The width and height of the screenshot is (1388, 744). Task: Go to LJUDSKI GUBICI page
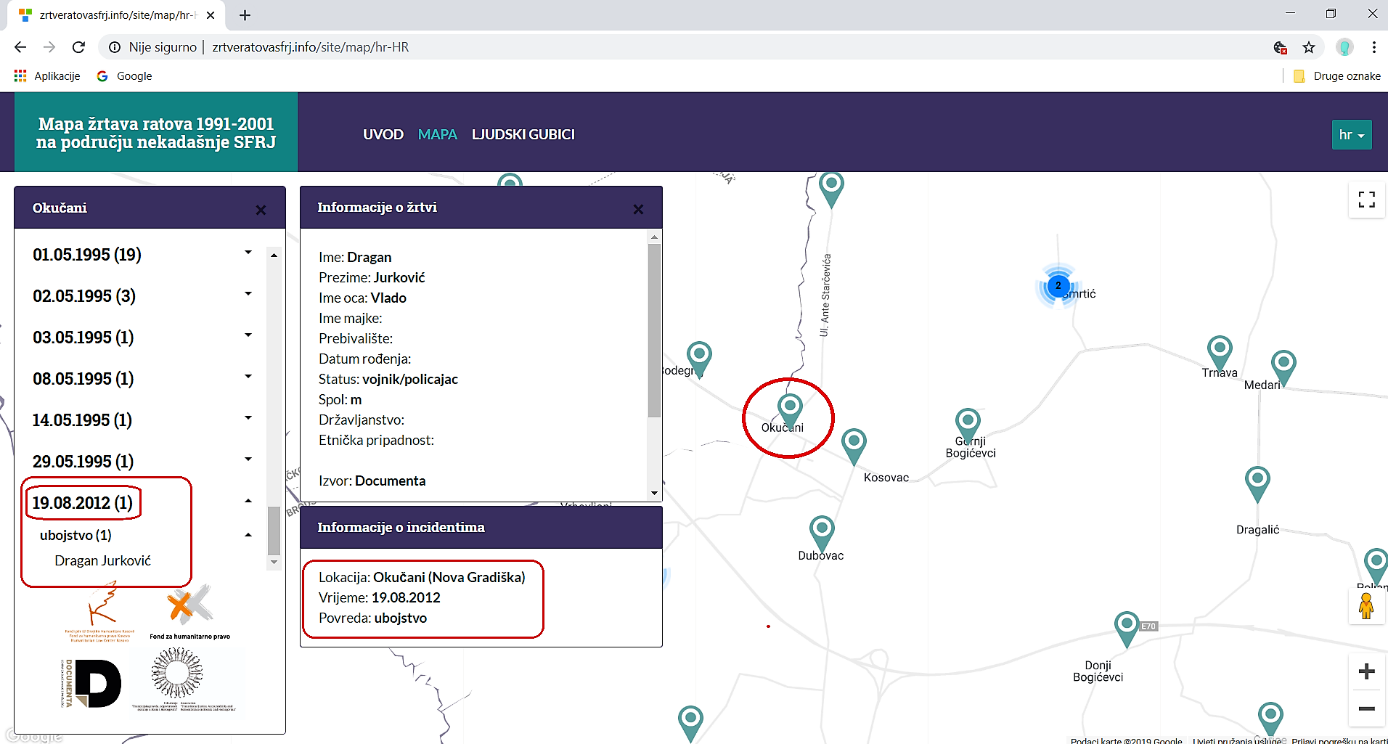pyautogui.click(x=523, y=134)
